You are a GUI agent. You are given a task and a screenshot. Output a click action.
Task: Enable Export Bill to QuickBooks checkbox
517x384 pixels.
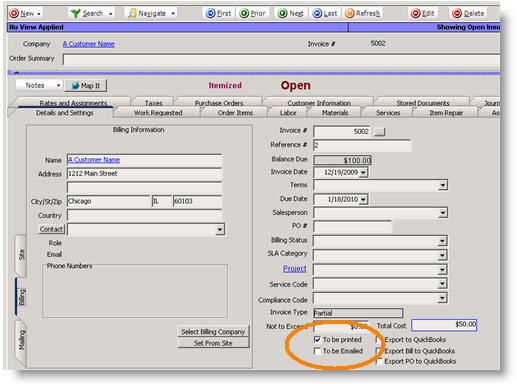[x=379, y=351]
